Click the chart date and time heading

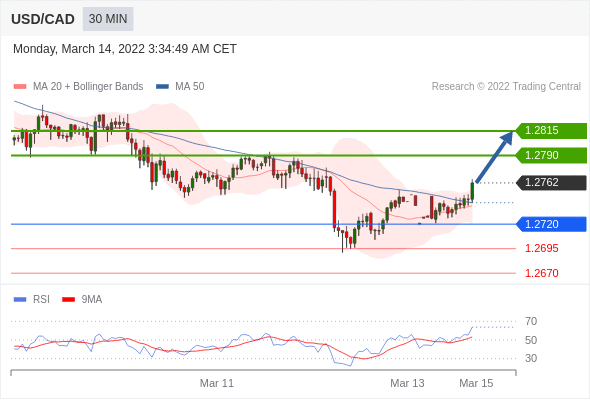click(125, 49)
